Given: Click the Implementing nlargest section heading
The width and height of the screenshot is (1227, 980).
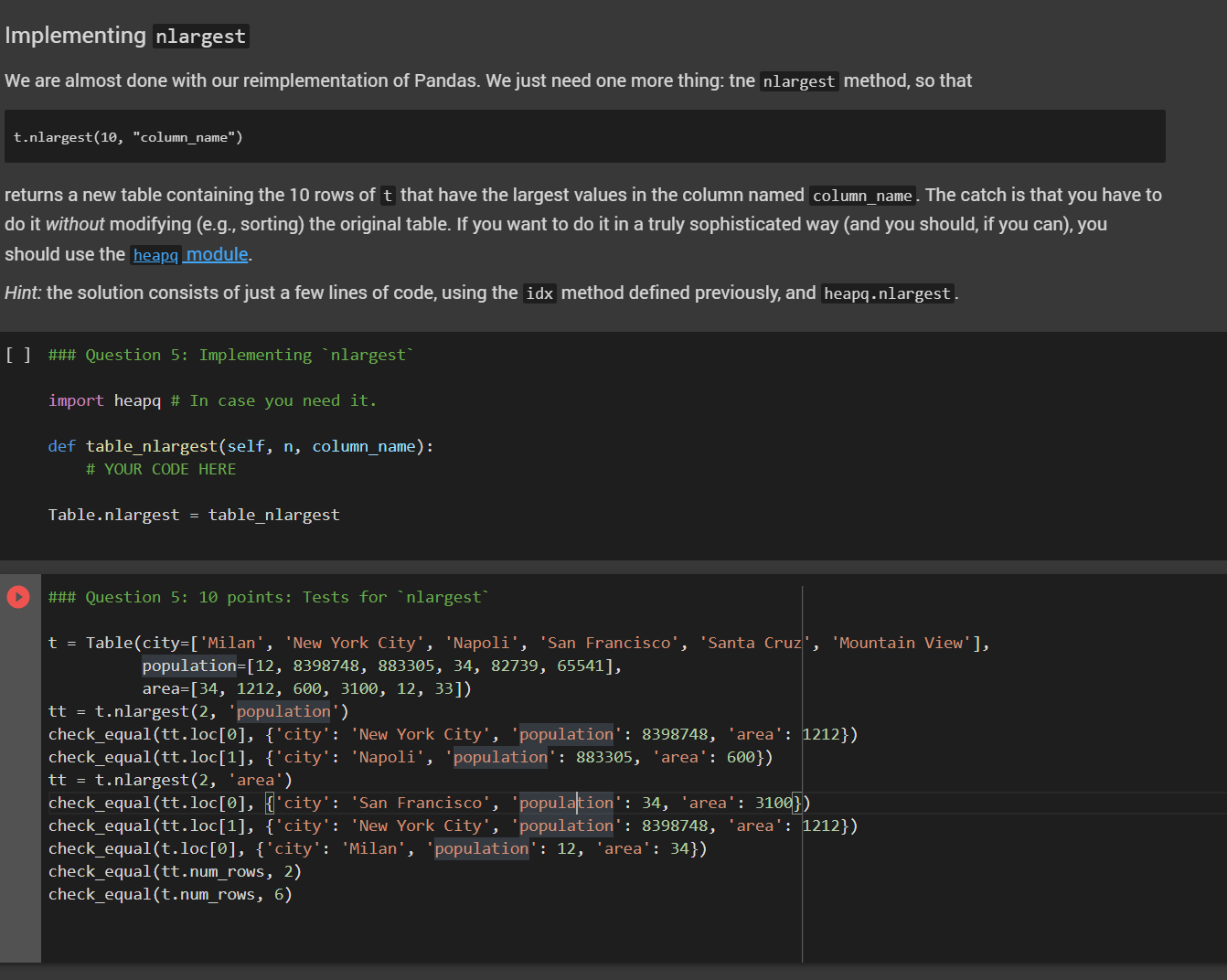Looking at the screenshot, I should pos(75,35).
